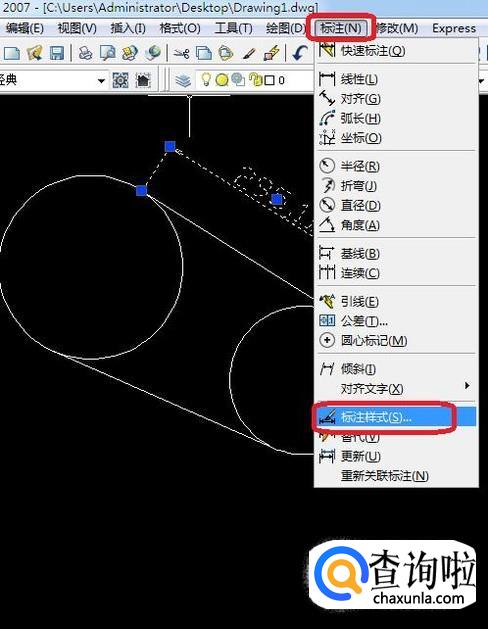488x629 pixels.
Task: Click the blue grip on upper circle
Action: (x=141, y=191)
